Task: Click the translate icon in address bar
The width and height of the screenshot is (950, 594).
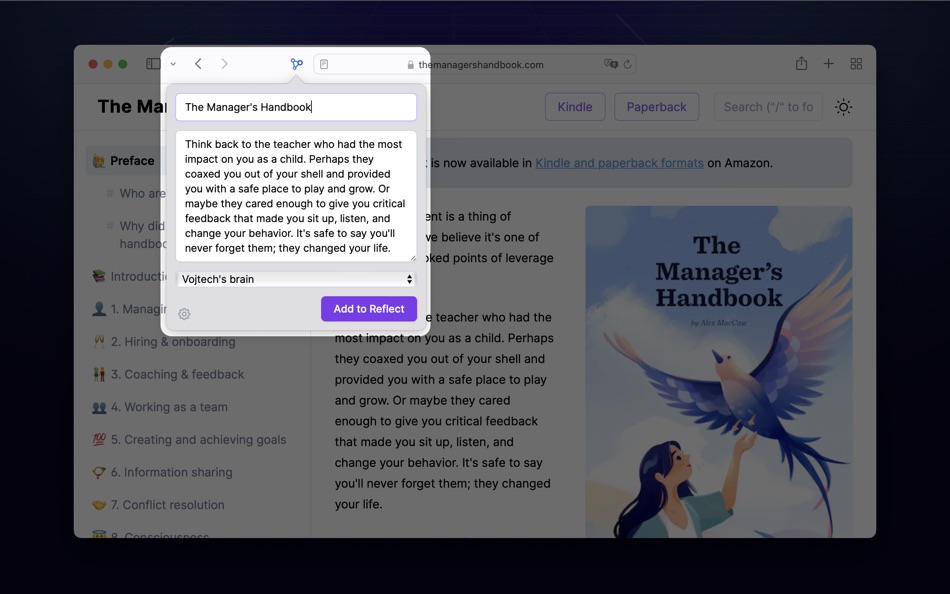Action: 610,64
